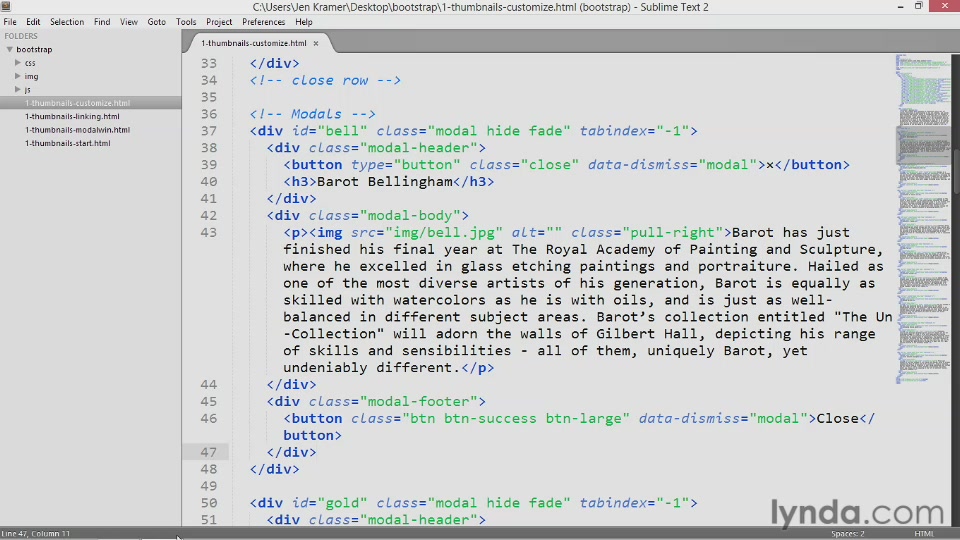This screenshot has height=540, width=960.
Task: Click the 'Modals' comment text
Action: point(316,114)
